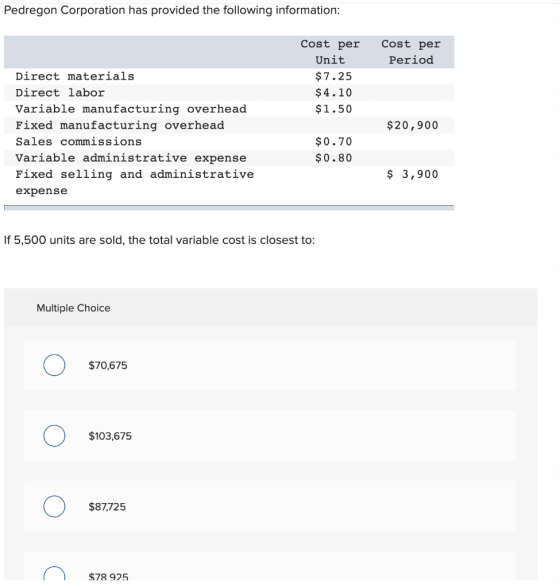The height and width of the screenshot is (588, 560).
Task: Click the Sales commissions row label
Action: click(79, 142)
